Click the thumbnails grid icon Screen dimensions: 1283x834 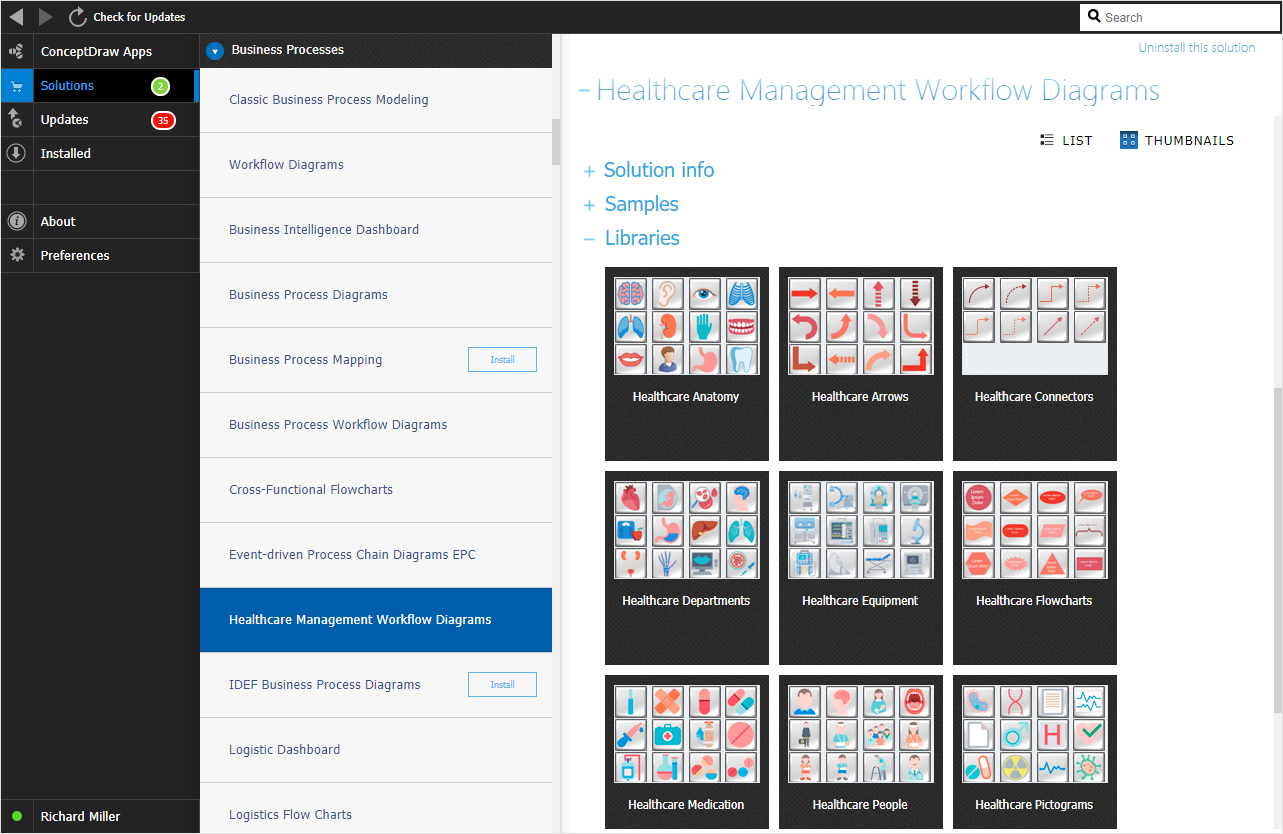click(x=1129, y=140)
